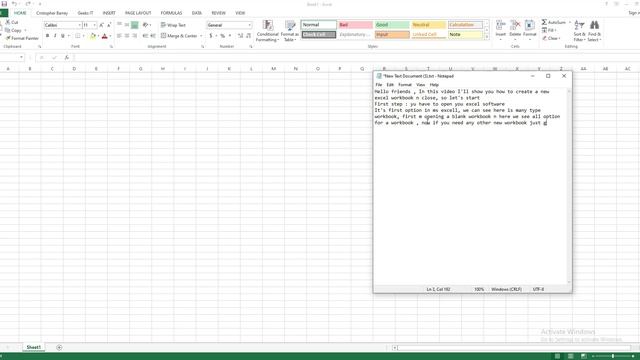
Task: Apply the red Font Color icon
Action: pyautogui.click(x=104, y=36)
